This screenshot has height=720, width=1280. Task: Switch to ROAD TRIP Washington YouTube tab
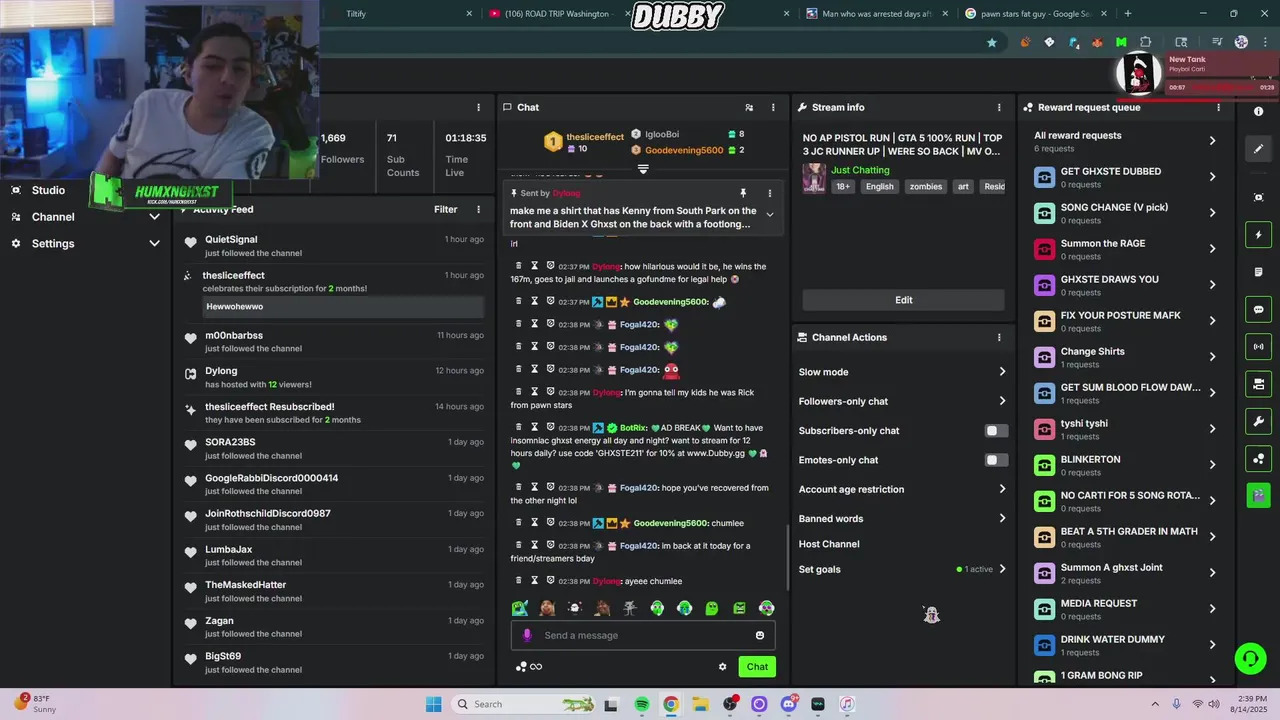click(x=557, y=14)
